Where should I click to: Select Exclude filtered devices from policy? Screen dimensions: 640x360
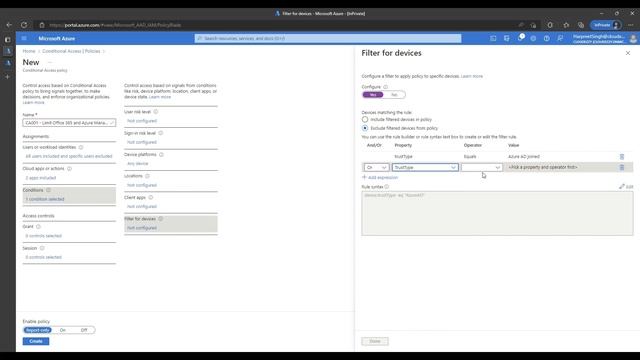[x=365, y=128]
